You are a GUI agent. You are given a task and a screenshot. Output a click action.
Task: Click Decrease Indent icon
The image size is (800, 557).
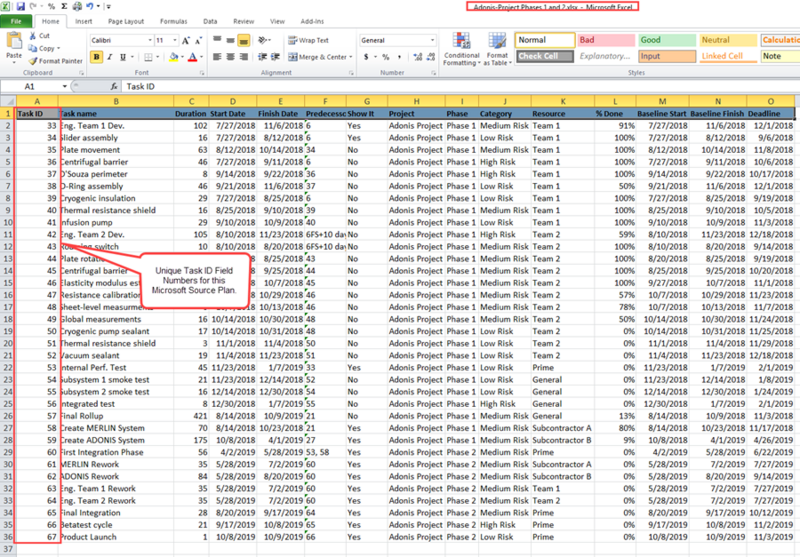point(262,57)
